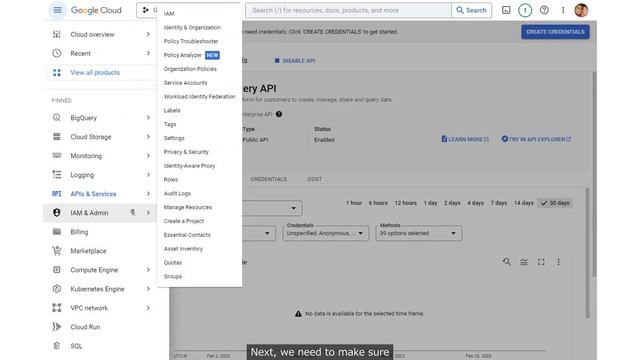Expand the Monitoring submenu chevron
Image resolution: width=640 pixels, height=360 pixels.
click(x=148, y=156)
